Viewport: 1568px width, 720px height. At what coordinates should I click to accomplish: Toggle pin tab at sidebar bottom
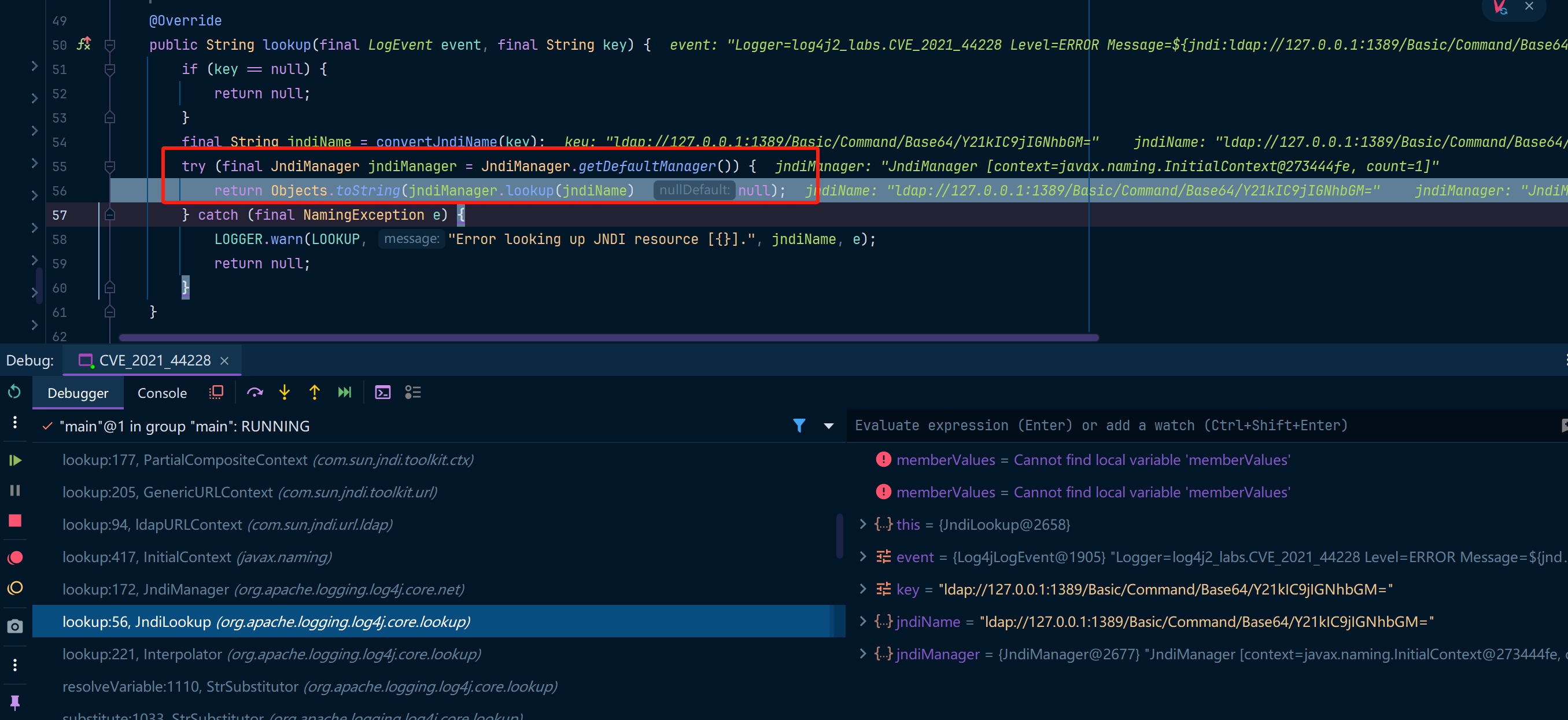click(15, 702)
